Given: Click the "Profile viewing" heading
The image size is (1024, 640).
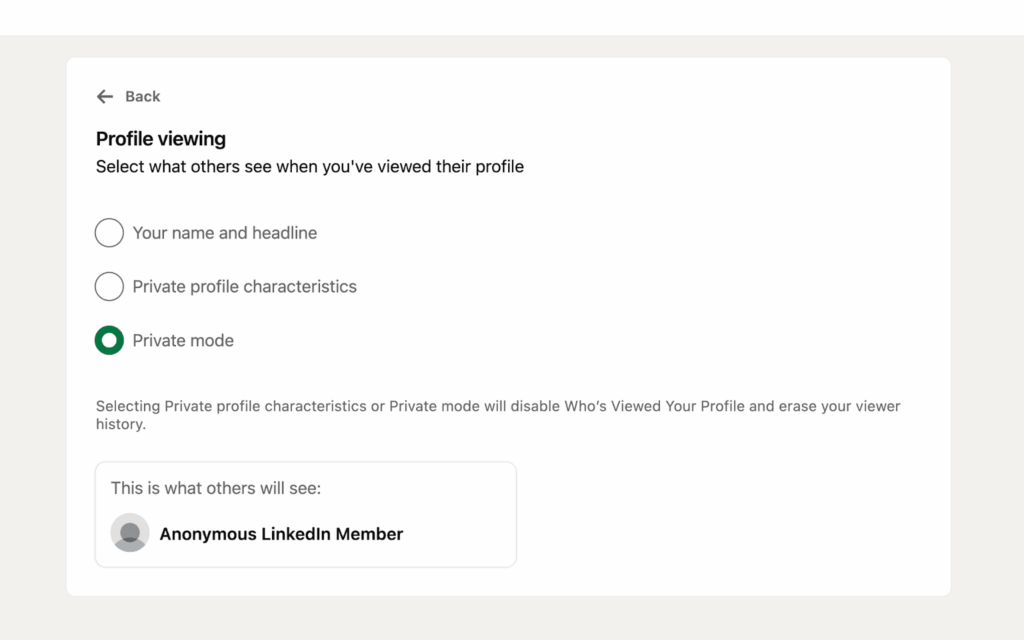Looking at the screenshot, I should [161, 139].
